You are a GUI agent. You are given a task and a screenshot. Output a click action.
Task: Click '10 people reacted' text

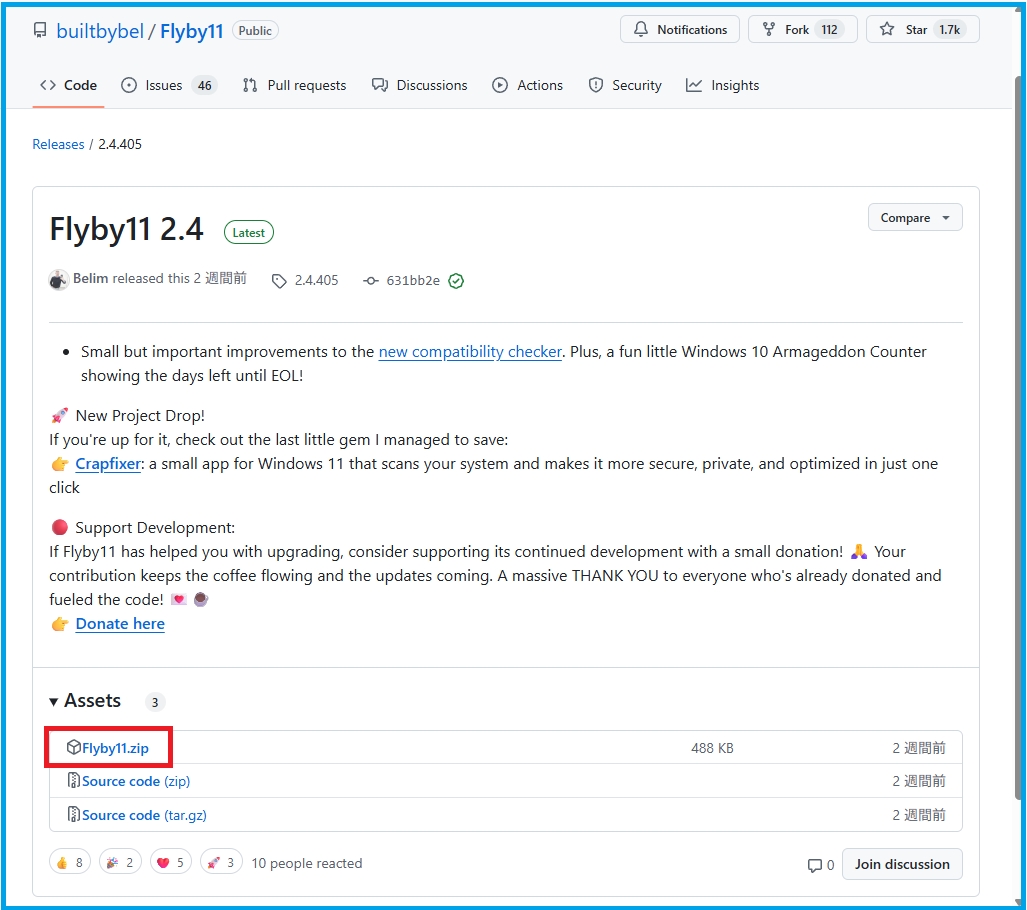pos(307,863)
